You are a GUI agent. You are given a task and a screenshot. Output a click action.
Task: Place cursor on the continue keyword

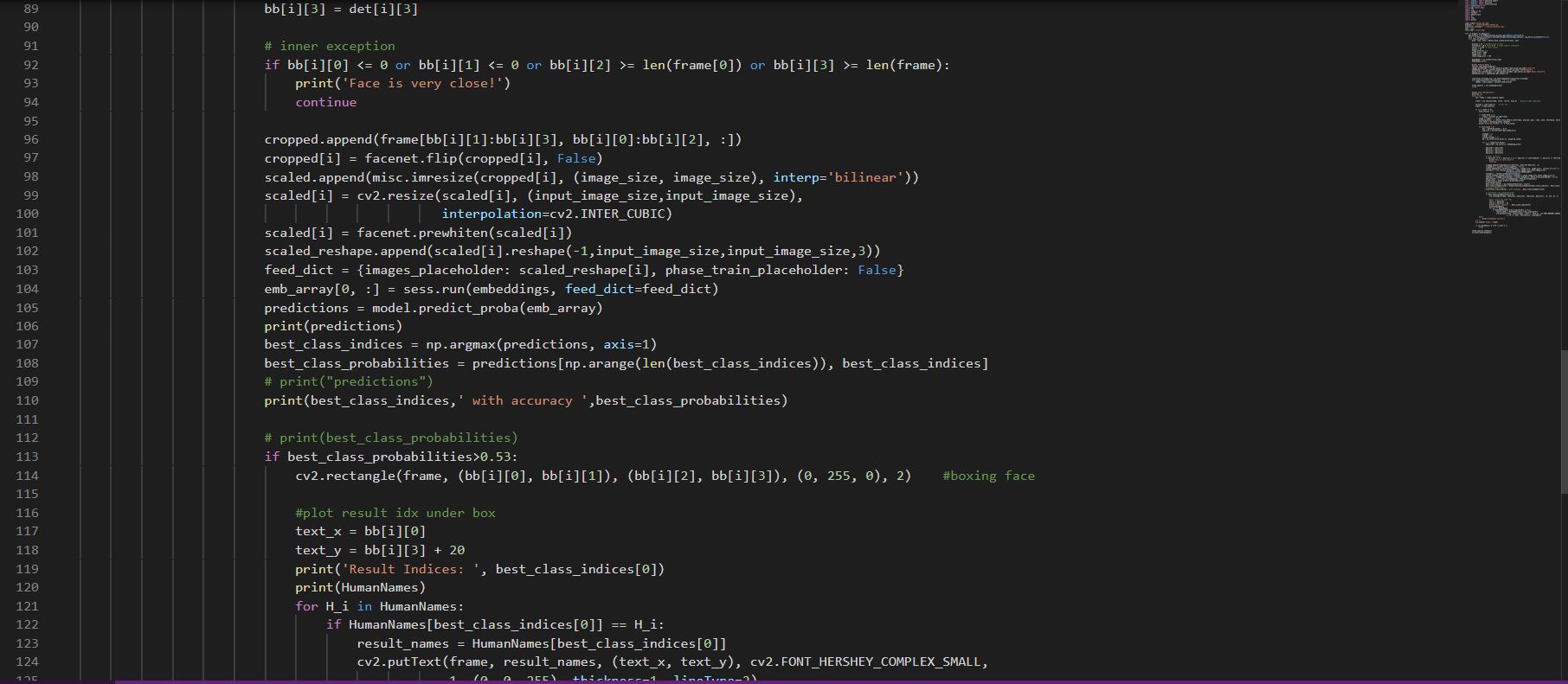coord(325,102)
